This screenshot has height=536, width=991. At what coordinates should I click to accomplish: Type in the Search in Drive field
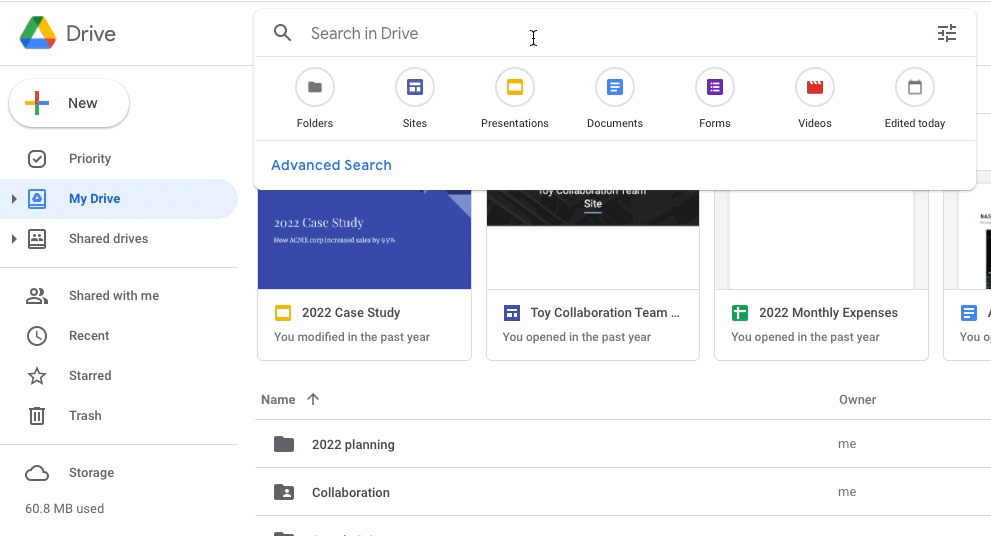(600, 33)
